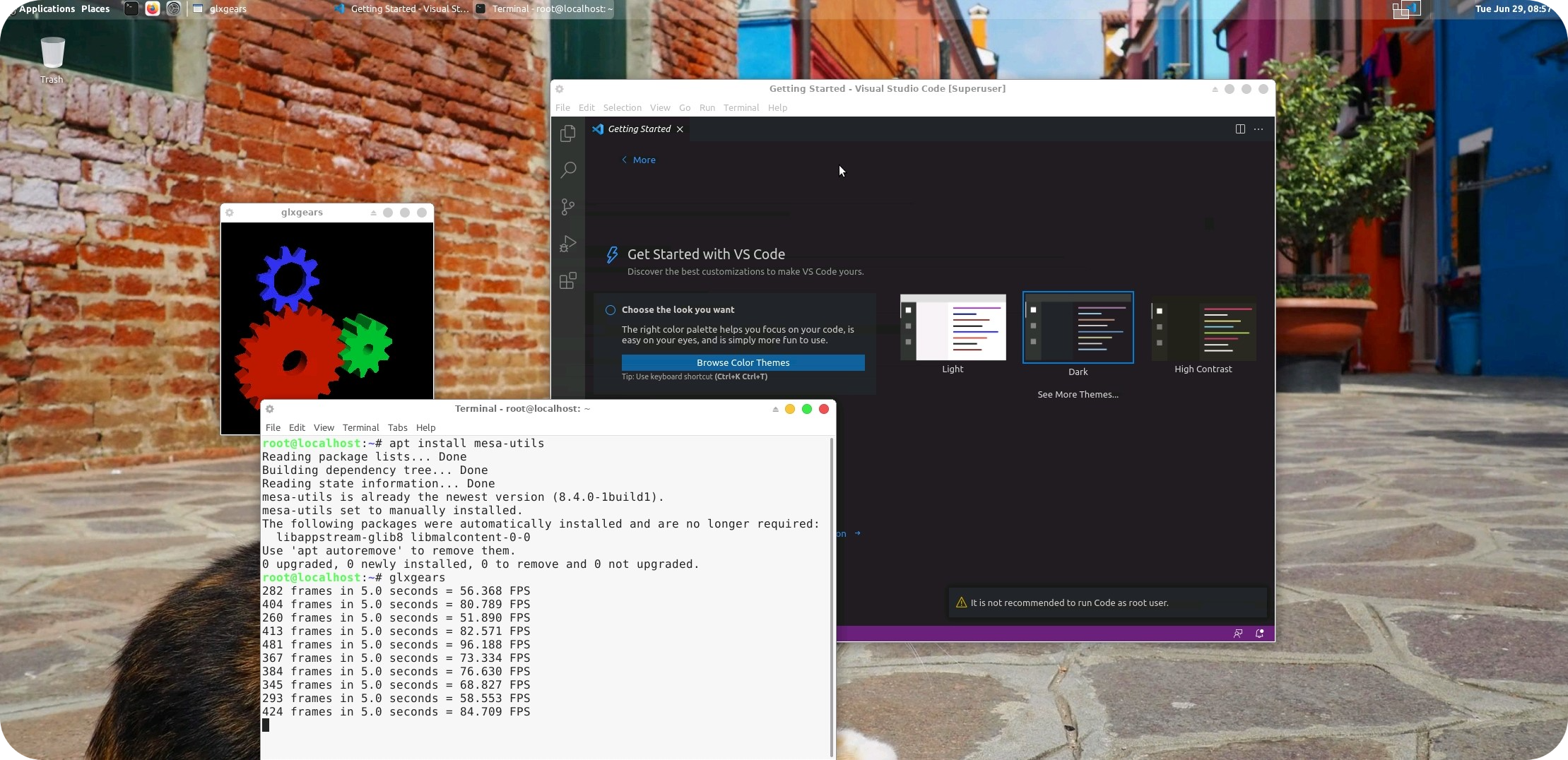Image resolution: width=1568 pixels, height=760 pixels.
Task: Open the Terminal menu in VS Code
Action: 741,108
